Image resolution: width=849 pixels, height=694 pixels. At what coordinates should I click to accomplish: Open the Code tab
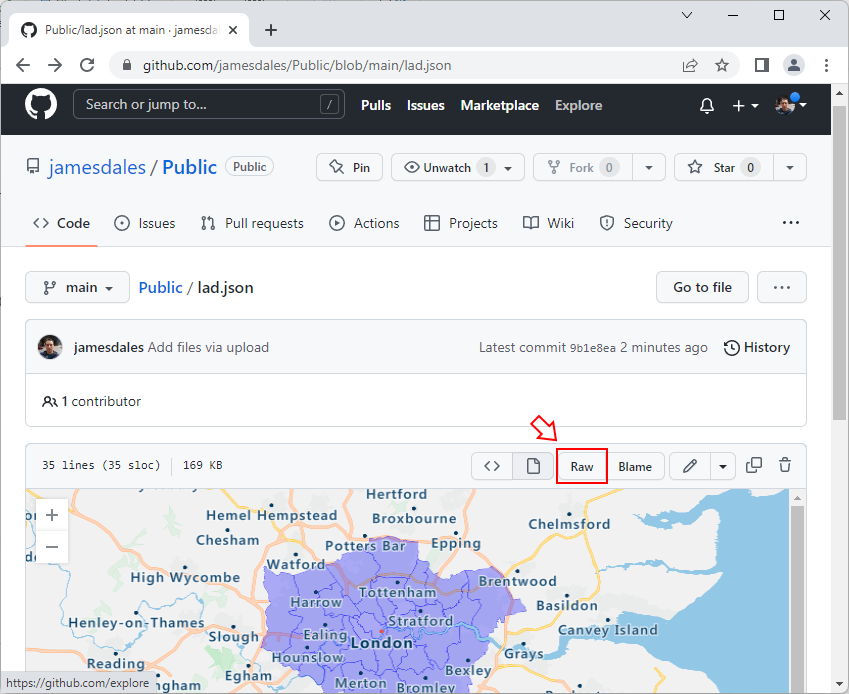pyautogui.click(x=61, y=223)
